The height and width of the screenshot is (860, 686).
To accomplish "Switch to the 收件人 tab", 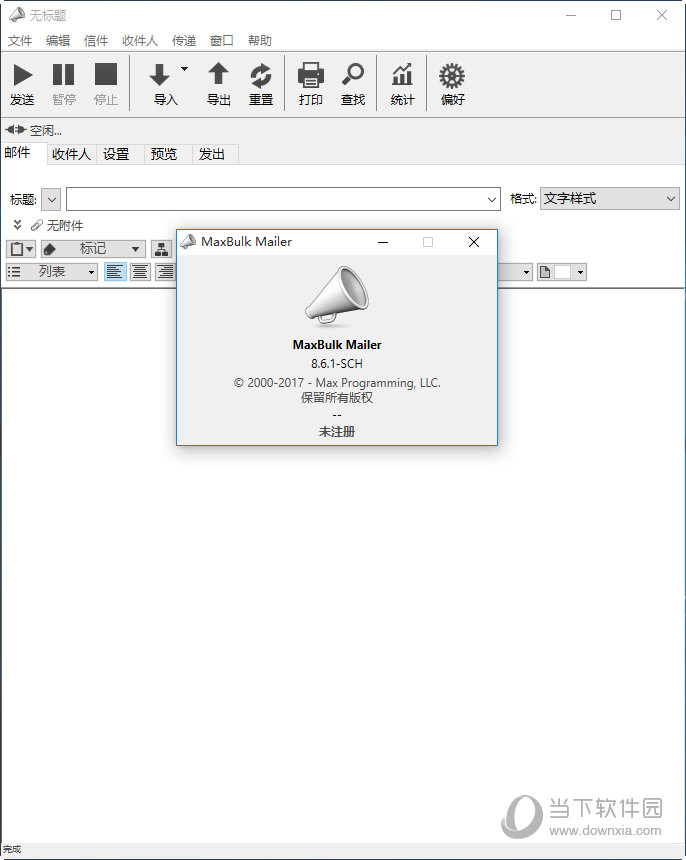I will click(x=71, y=154).
